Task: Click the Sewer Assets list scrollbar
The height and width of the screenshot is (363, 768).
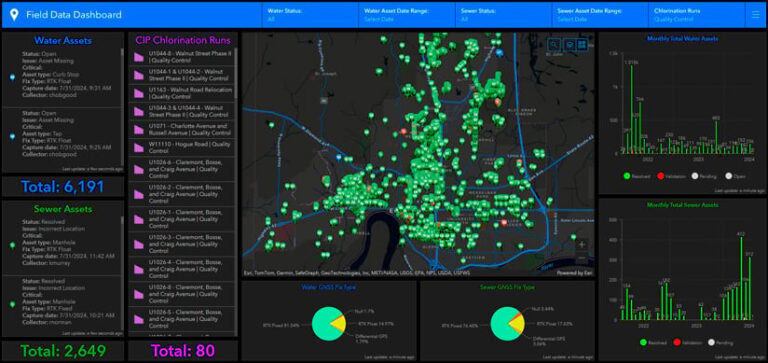Action: (122, 274)
